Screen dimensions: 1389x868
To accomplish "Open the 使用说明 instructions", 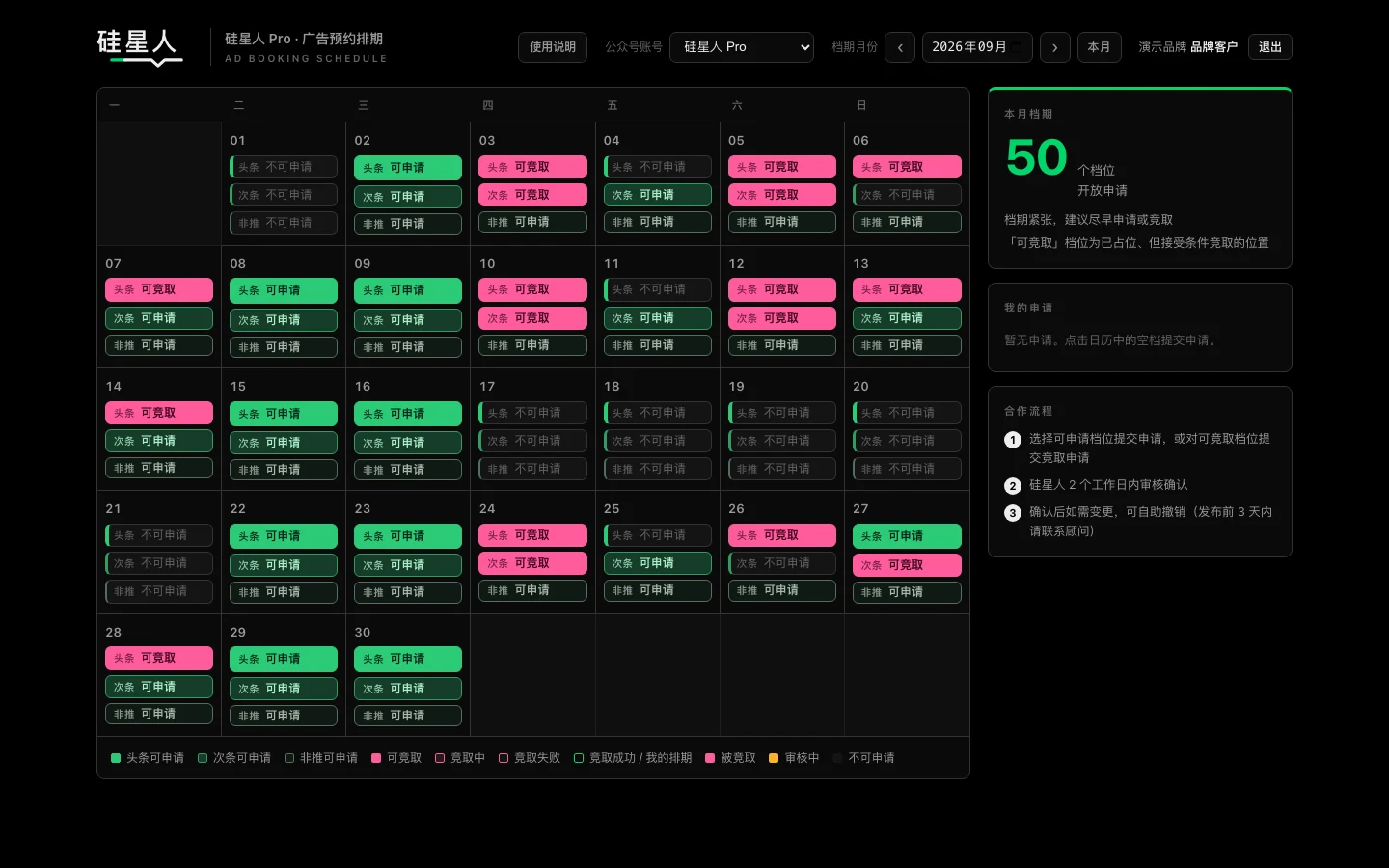I will pyautogui.click(x=553, y=47).
